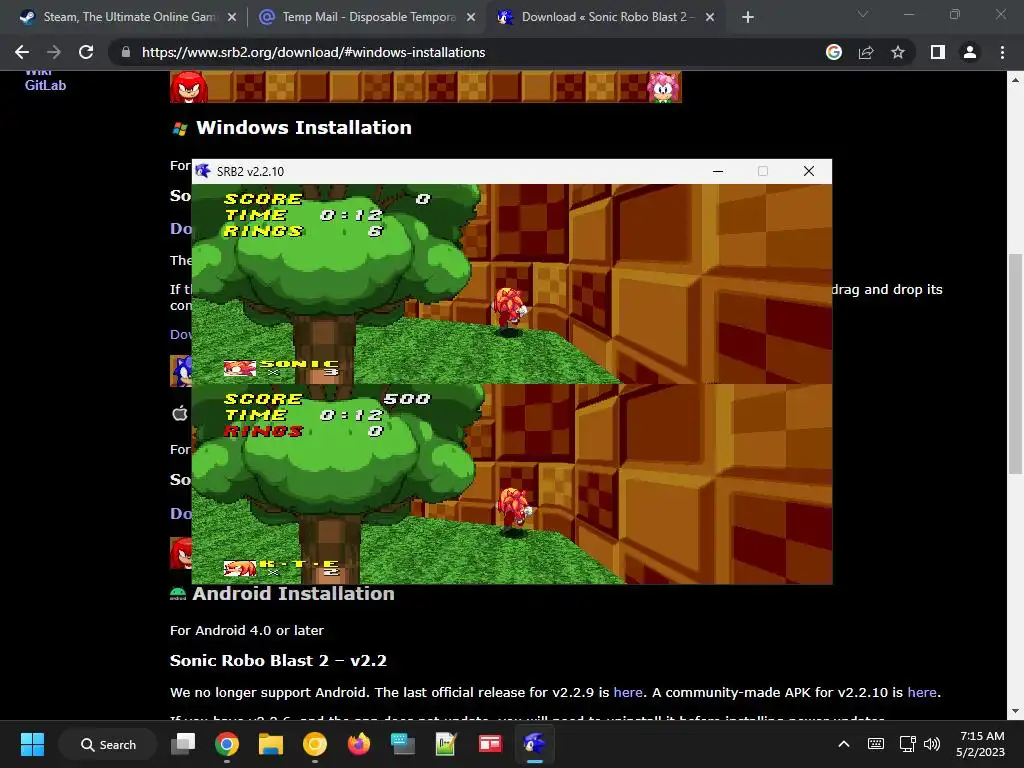Show hidden system tray icons
1024x768 pixels.
pyautogui.click(x=844, y=744)
